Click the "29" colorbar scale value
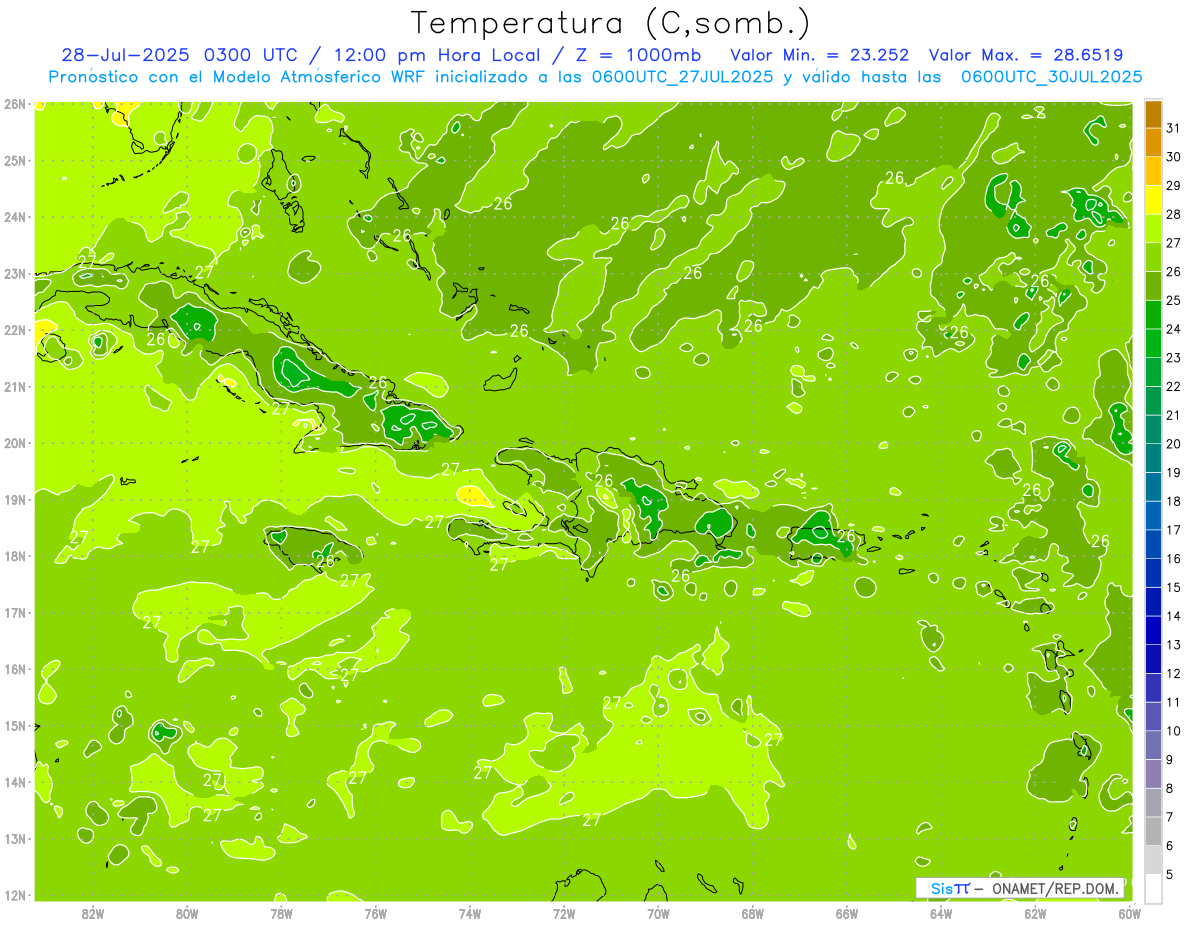 pyautogui.click(x=1174, y=186)
